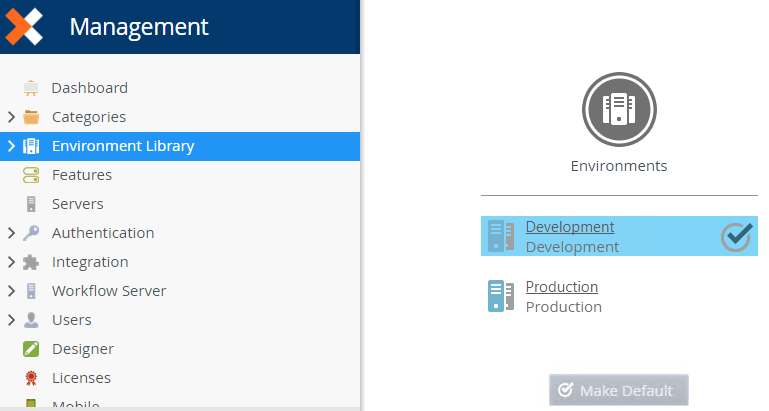Expand the Authentication tree node
The image size is (769, 411).
(x=11, y=233)
